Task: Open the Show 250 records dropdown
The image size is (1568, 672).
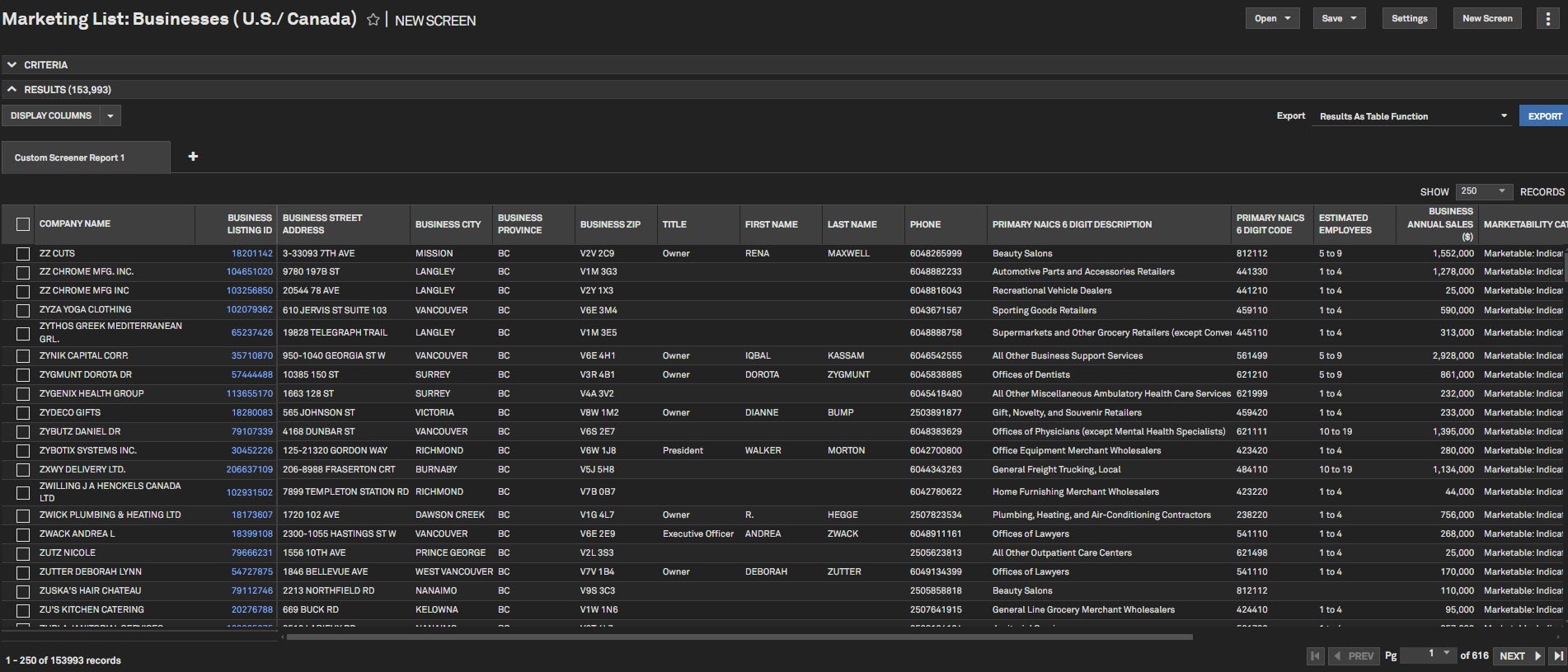Action: (1484, 191)
